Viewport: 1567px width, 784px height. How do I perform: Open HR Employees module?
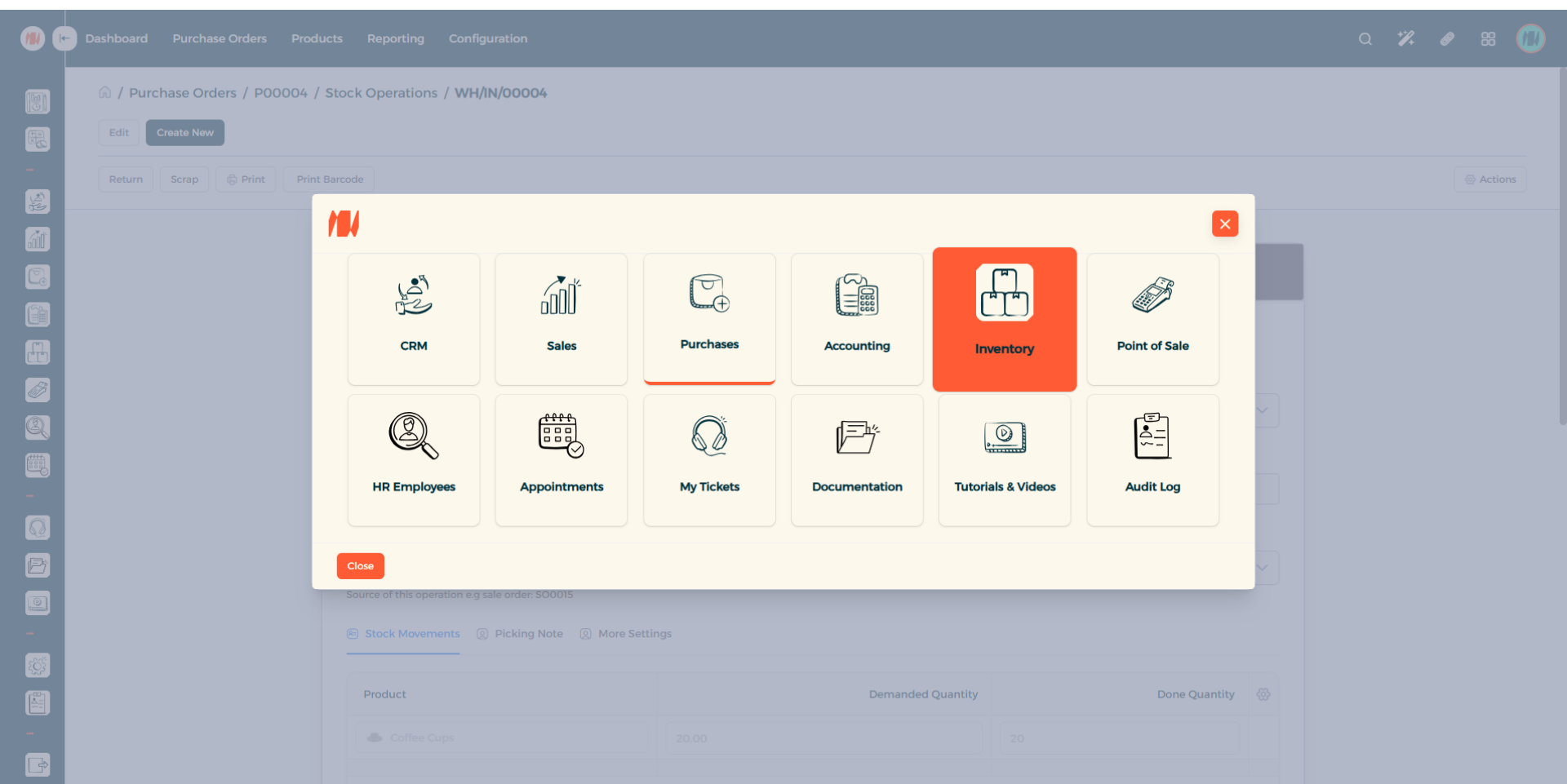click(x=414, y=460)
